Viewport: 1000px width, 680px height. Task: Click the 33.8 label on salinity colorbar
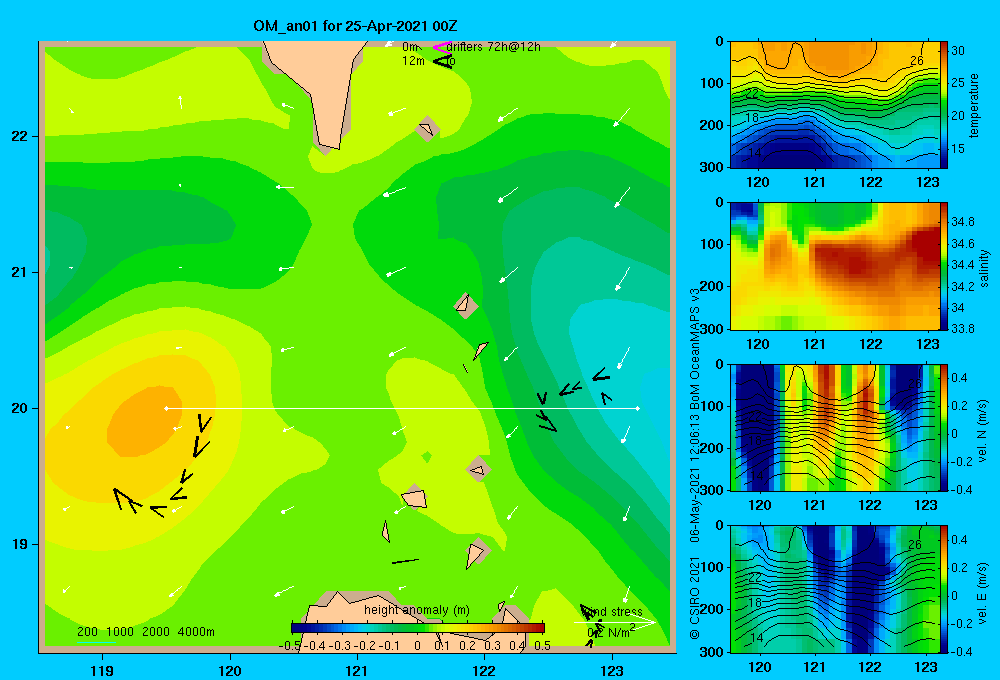pos(962,329)
